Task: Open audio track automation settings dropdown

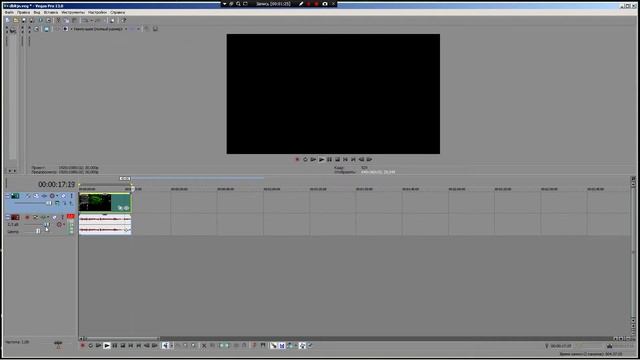Action: 64,224
